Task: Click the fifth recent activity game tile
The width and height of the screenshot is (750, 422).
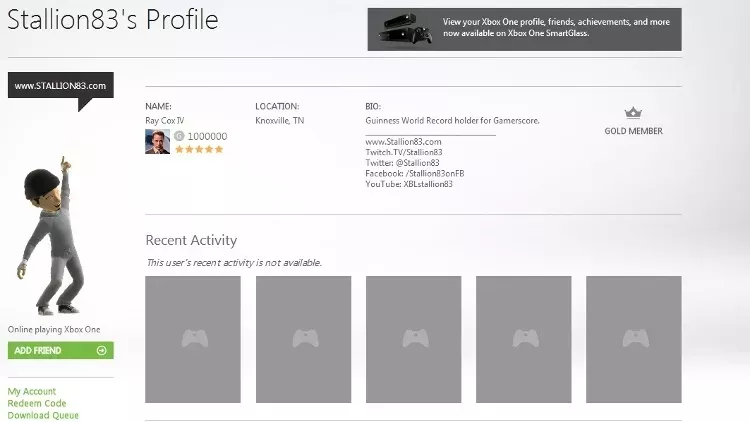Action: click(x=634, y=339)
